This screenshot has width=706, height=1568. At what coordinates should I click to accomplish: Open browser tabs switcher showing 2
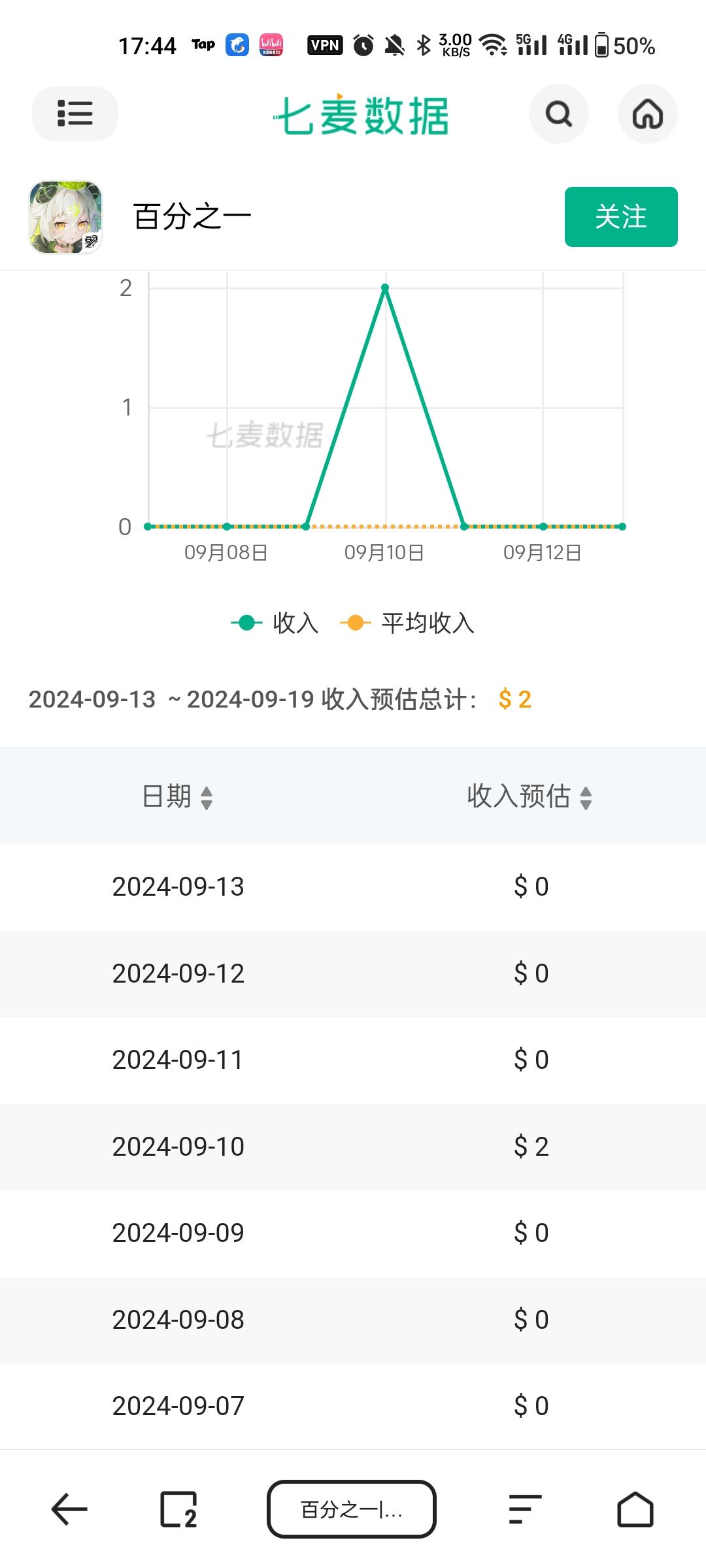point(178,1509)
